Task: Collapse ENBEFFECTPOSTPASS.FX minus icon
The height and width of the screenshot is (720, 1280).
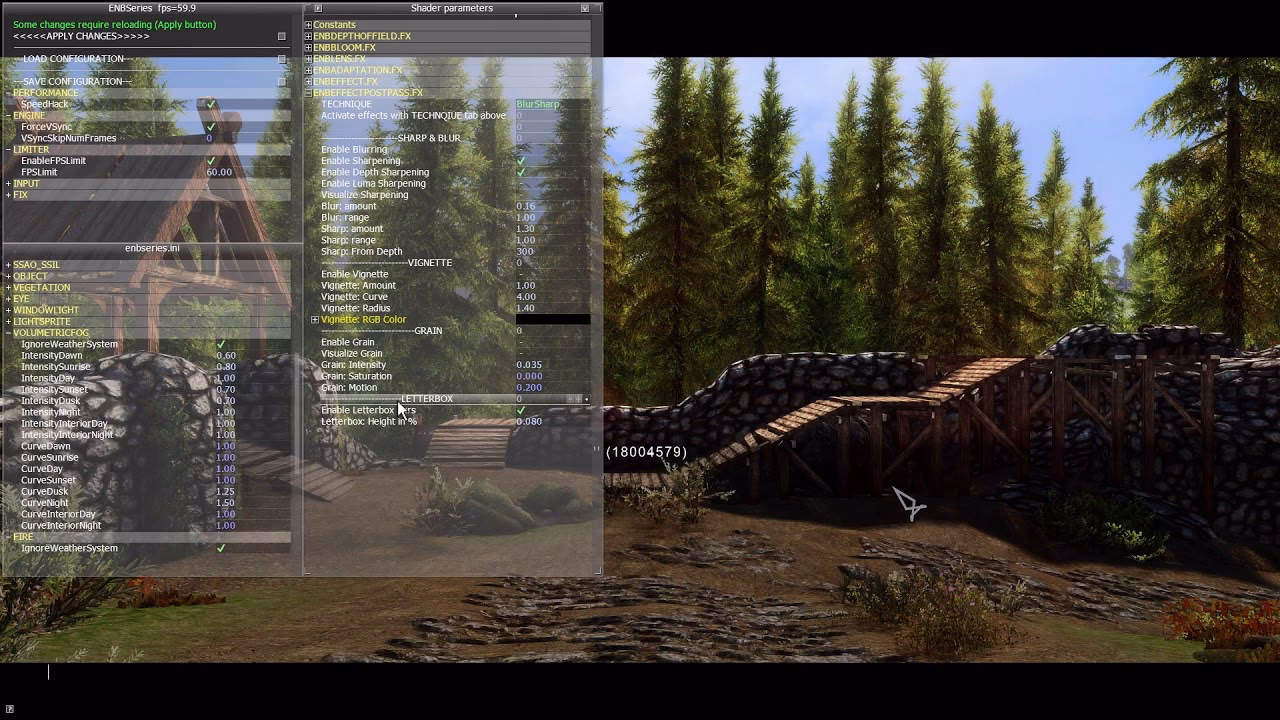Action: coord(309,93)
